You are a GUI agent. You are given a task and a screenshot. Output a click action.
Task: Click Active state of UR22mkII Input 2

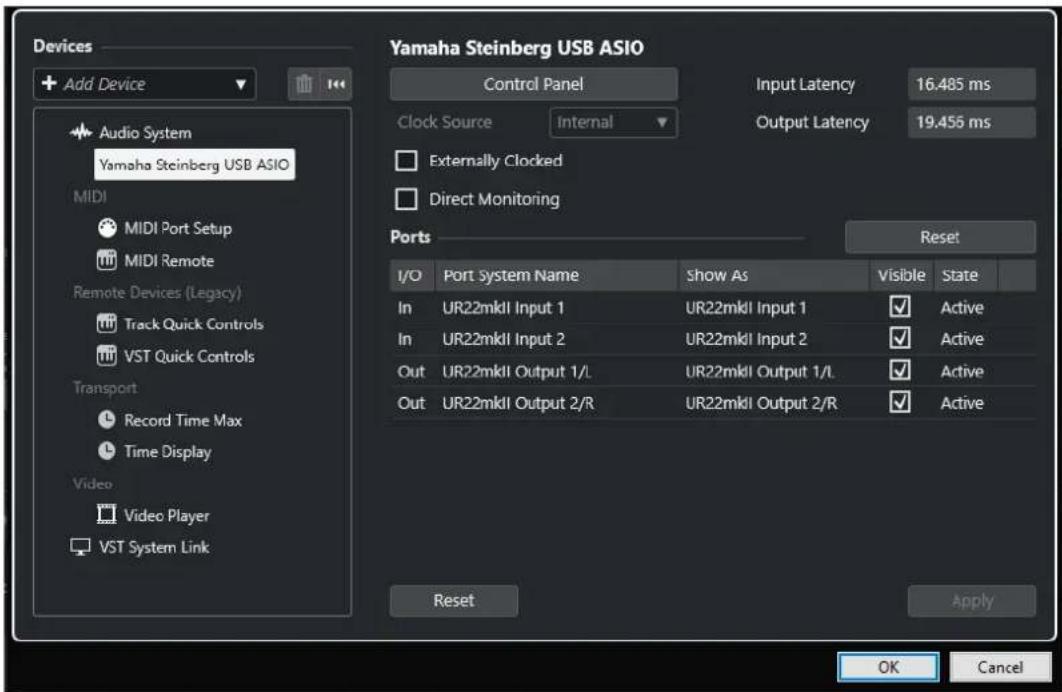(962, 339)
